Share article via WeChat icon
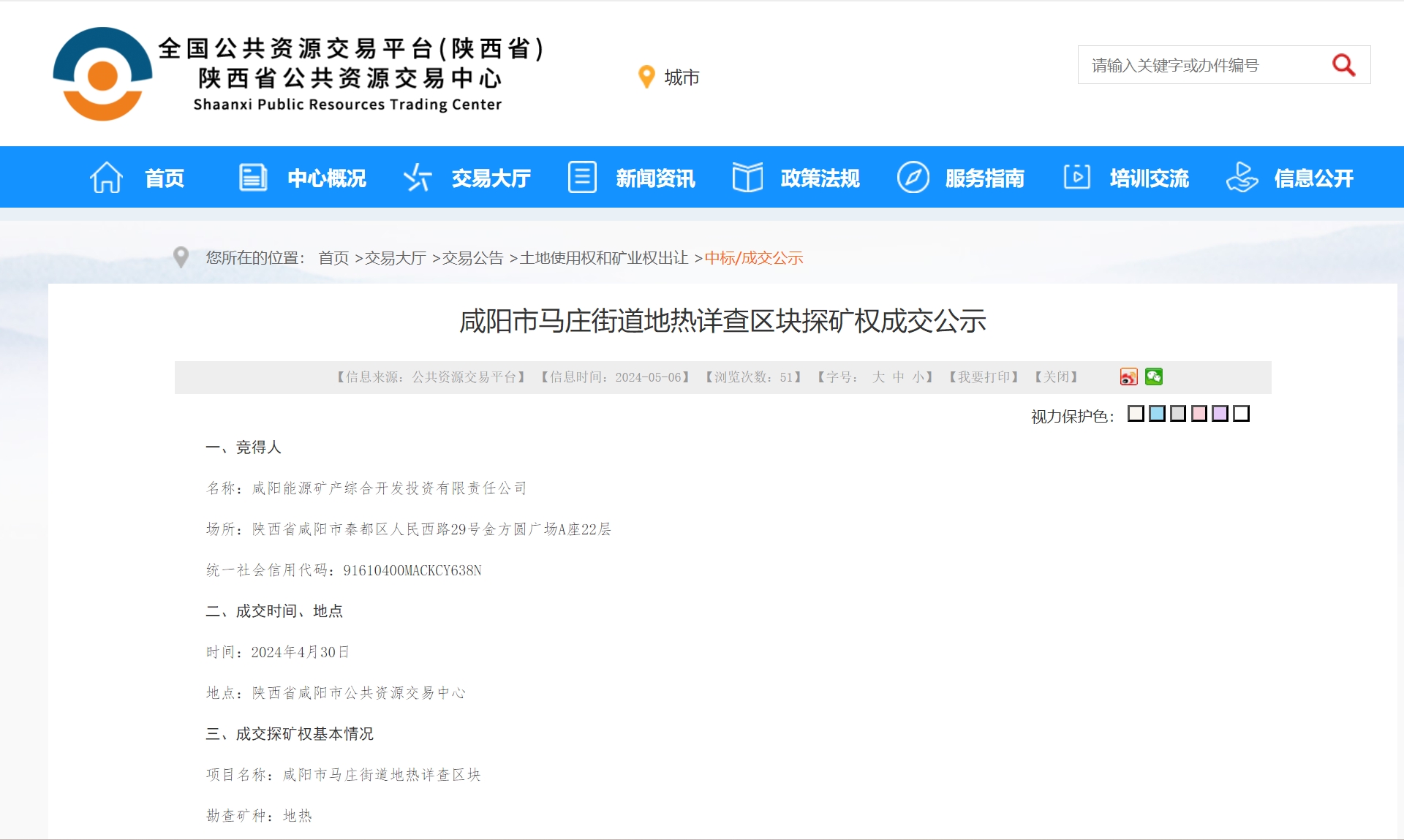The height and width of the screenshot is (840, 1404). click(x=1154, y=377)
